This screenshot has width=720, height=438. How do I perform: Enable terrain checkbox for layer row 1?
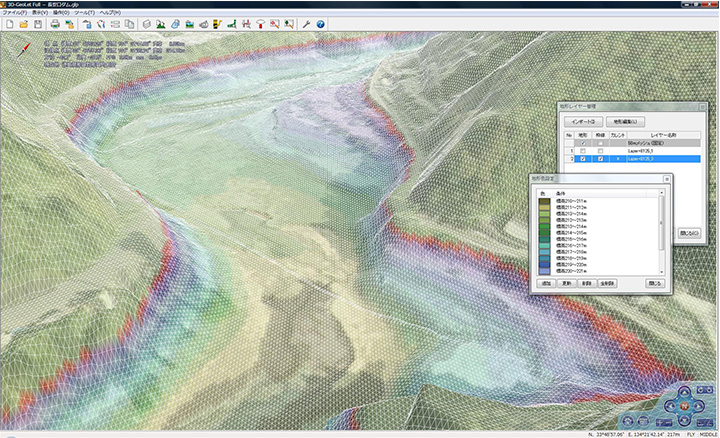pyautogui.click(x=583, y=150)
